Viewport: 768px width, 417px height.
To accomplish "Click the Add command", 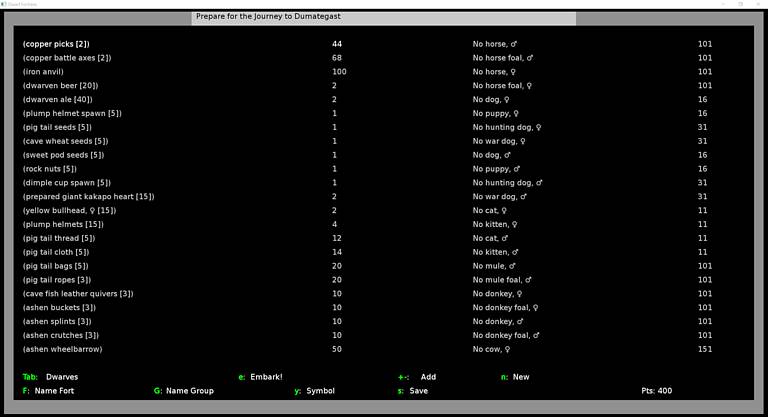I will click(x=417, y=377).
